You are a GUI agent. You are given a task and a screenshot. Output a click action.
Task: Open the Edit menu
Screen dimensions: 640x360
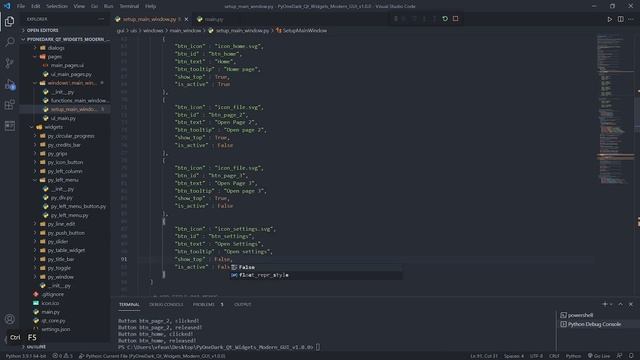[x=36, y=6]
